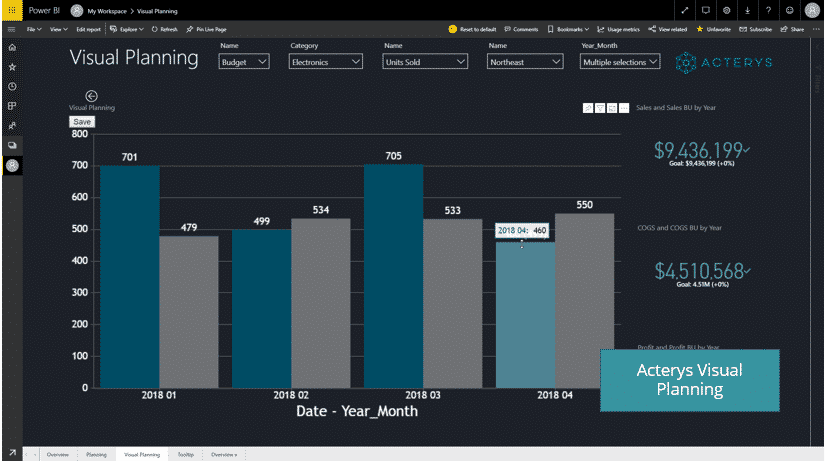Open the Power BI app launcher grid
Image resolution: width=825 pixels, height=461 pixels.
(x=11, y=10)
